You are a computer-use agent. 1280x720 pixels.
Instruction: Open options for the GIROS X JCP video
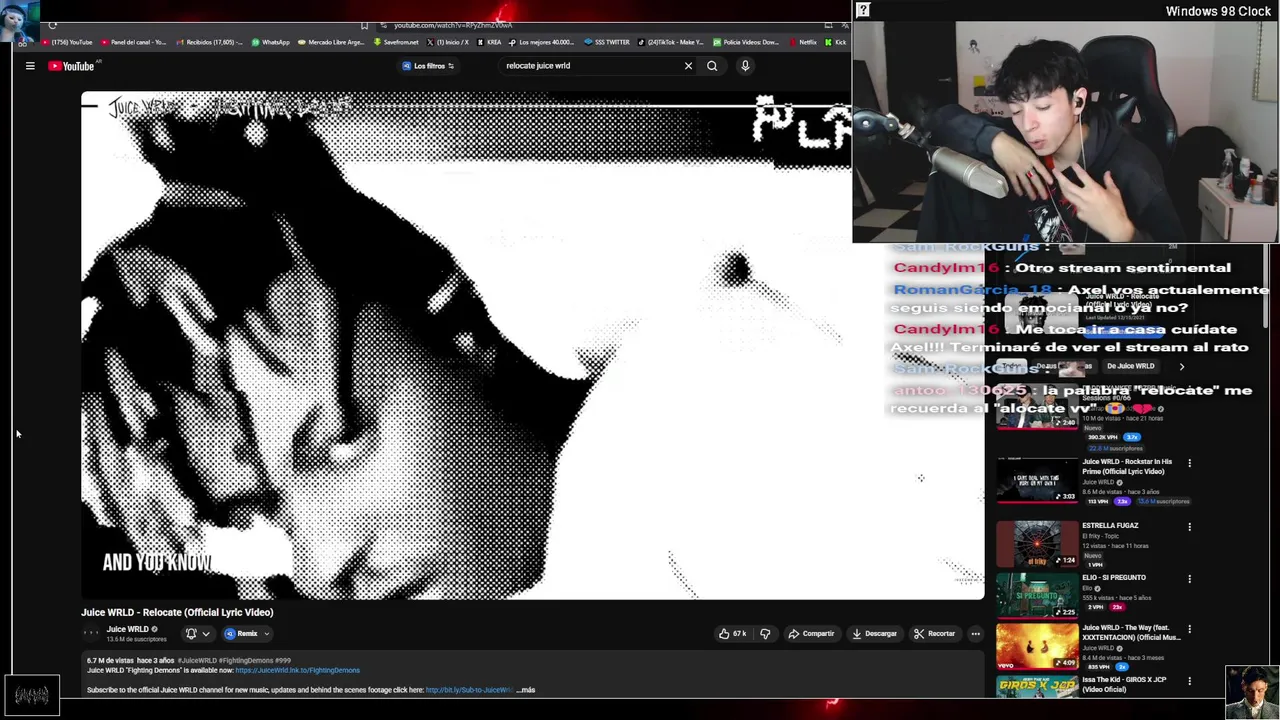point(1189,682)
